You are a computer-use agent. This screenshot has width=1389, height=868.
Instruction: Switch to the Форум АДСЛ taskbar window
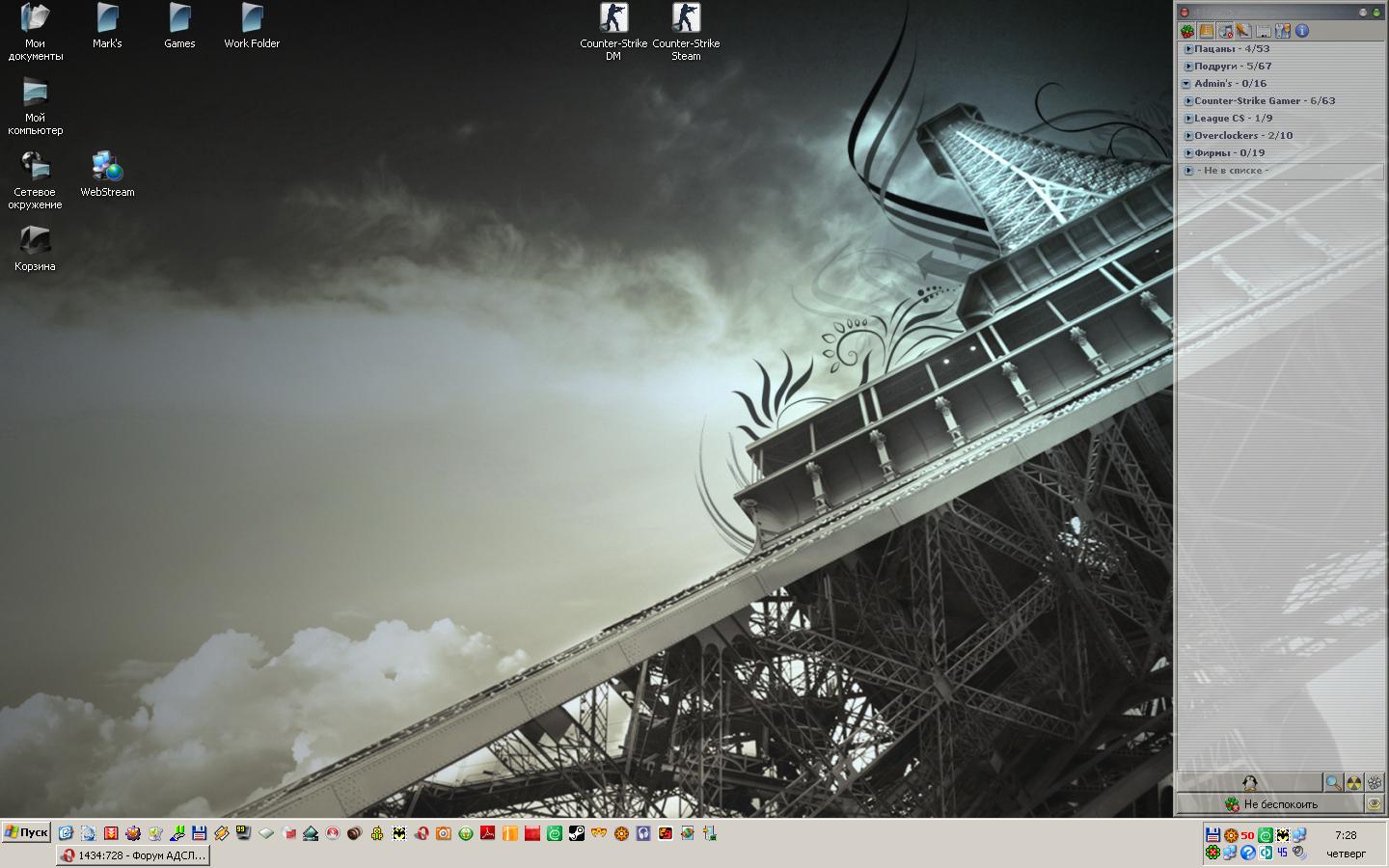click(132, 855)
